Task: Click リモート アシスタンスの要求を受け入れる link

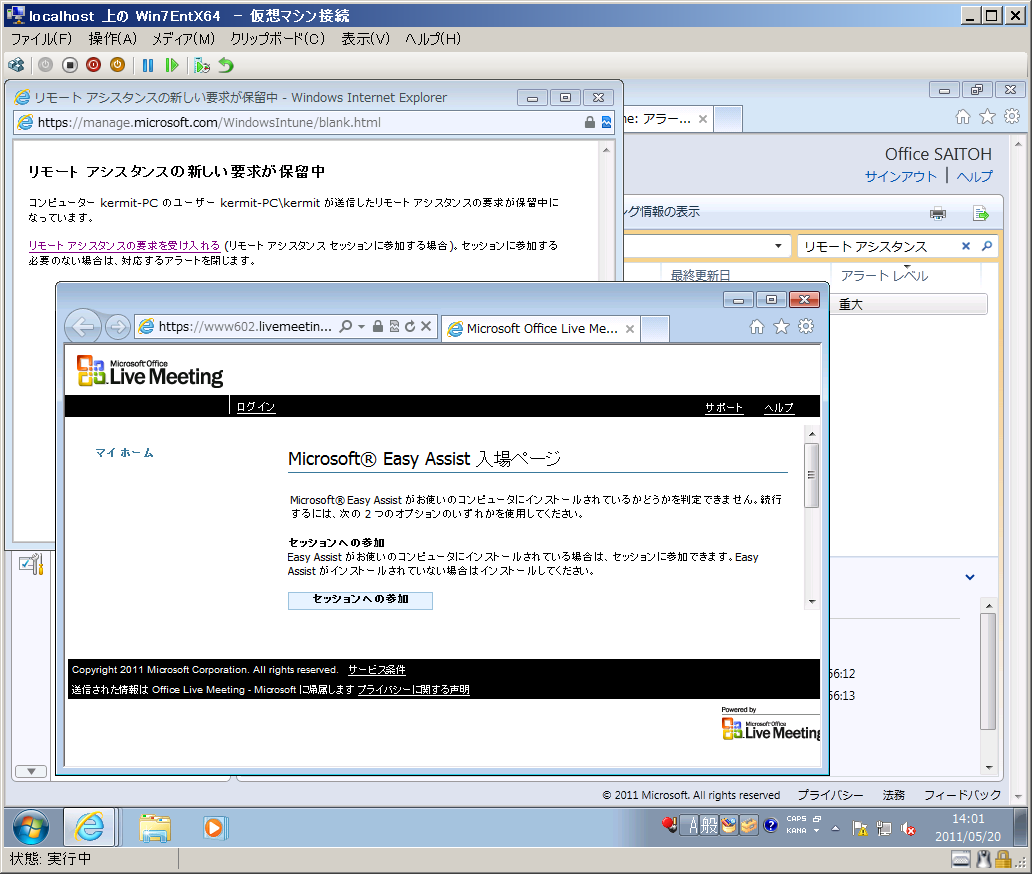Action: 124,245
